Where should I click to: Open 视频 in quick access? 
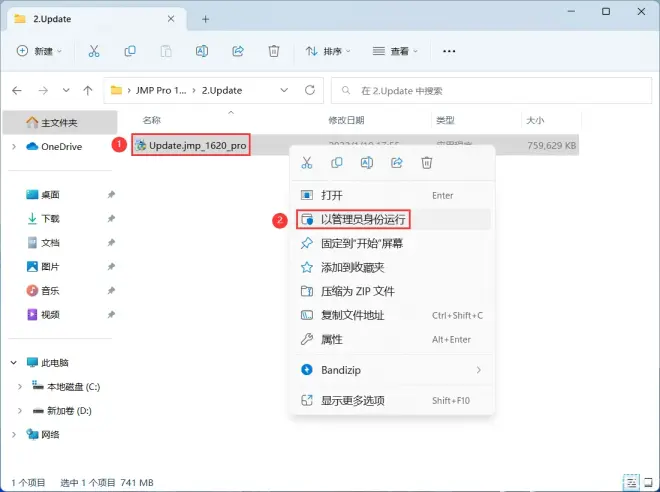click(50, 314)
